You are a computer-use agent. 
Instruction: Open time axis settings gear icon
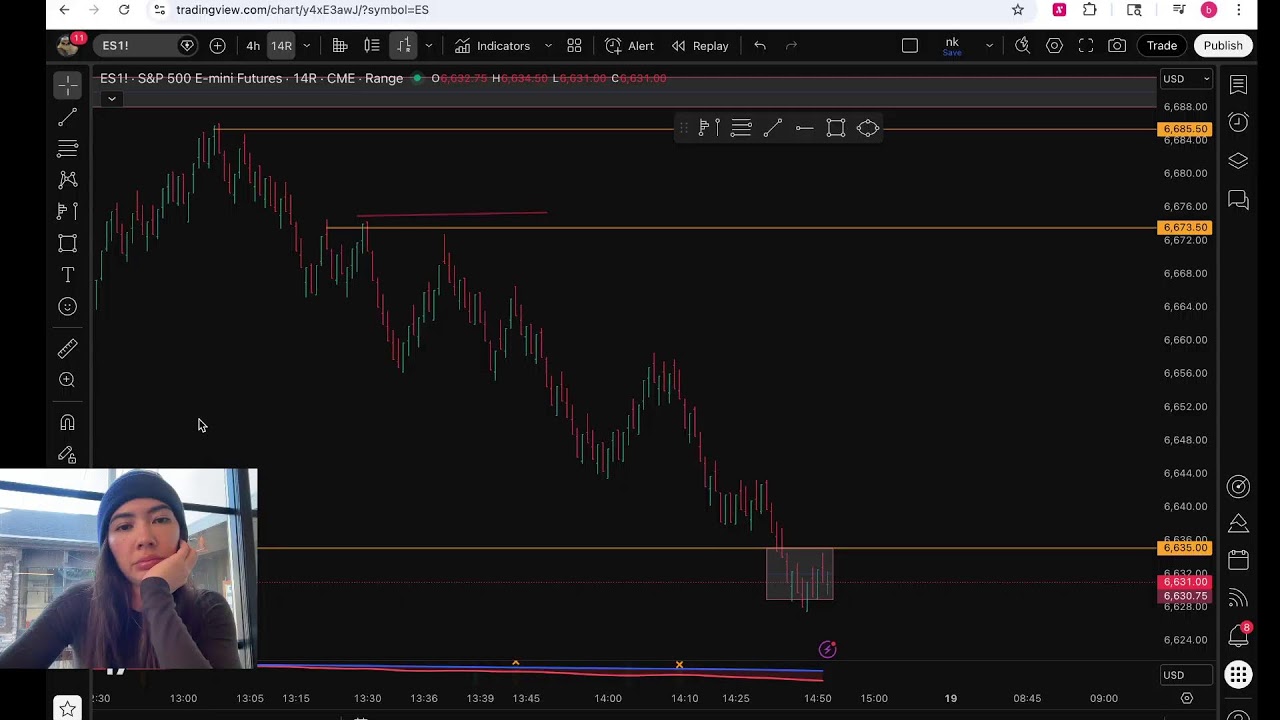pos(1187,698)
